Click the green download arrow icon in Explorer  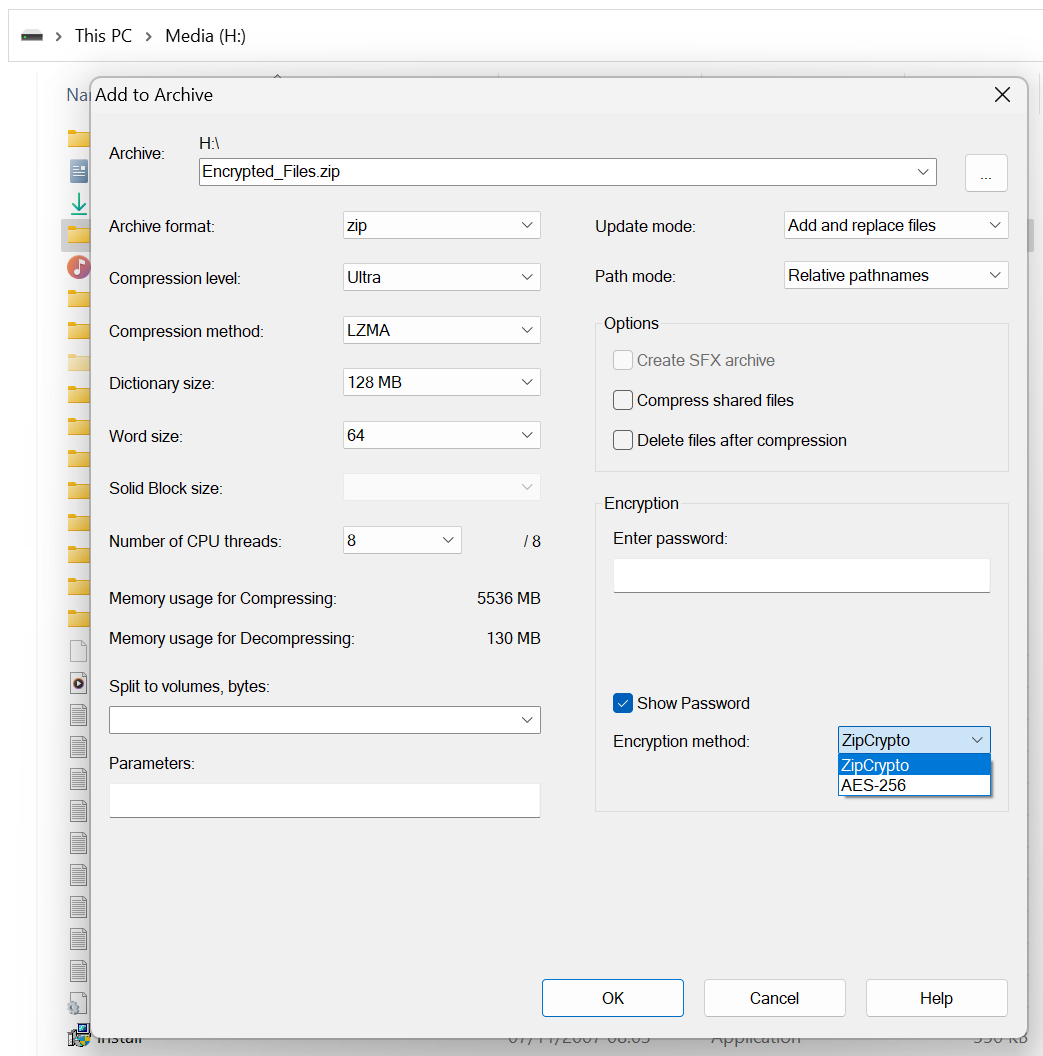point(79,203)
